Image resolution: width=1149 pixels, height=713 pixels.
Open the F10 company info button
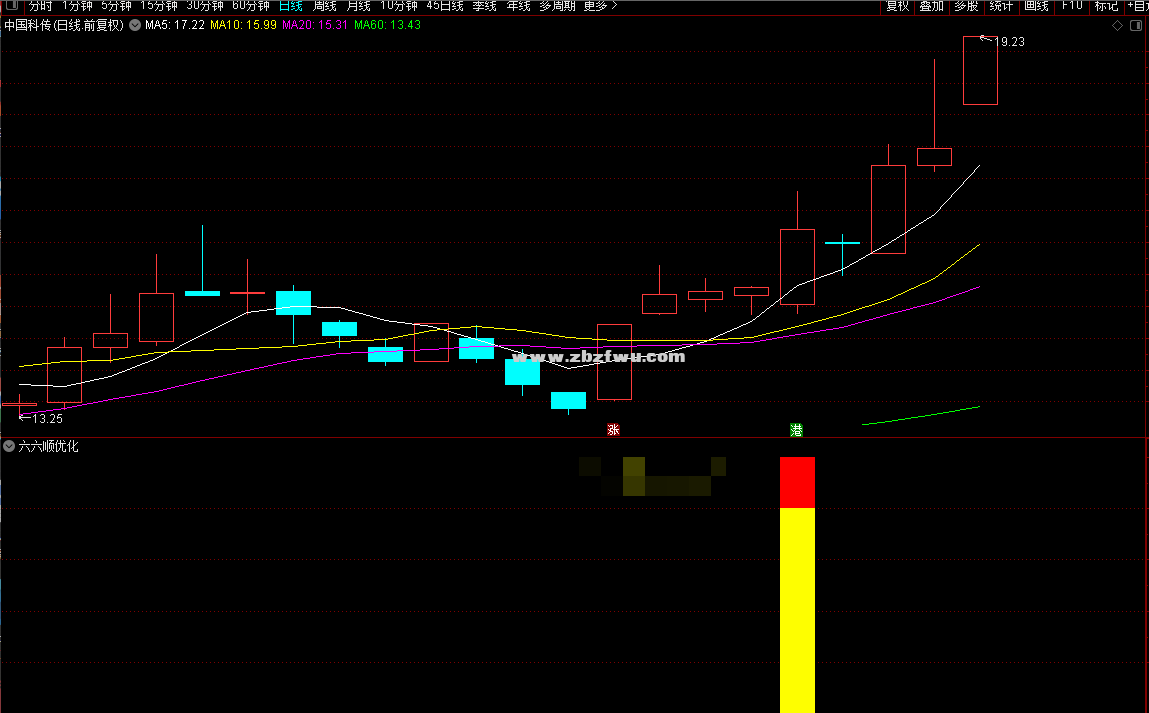click(x=1071, y=6)
